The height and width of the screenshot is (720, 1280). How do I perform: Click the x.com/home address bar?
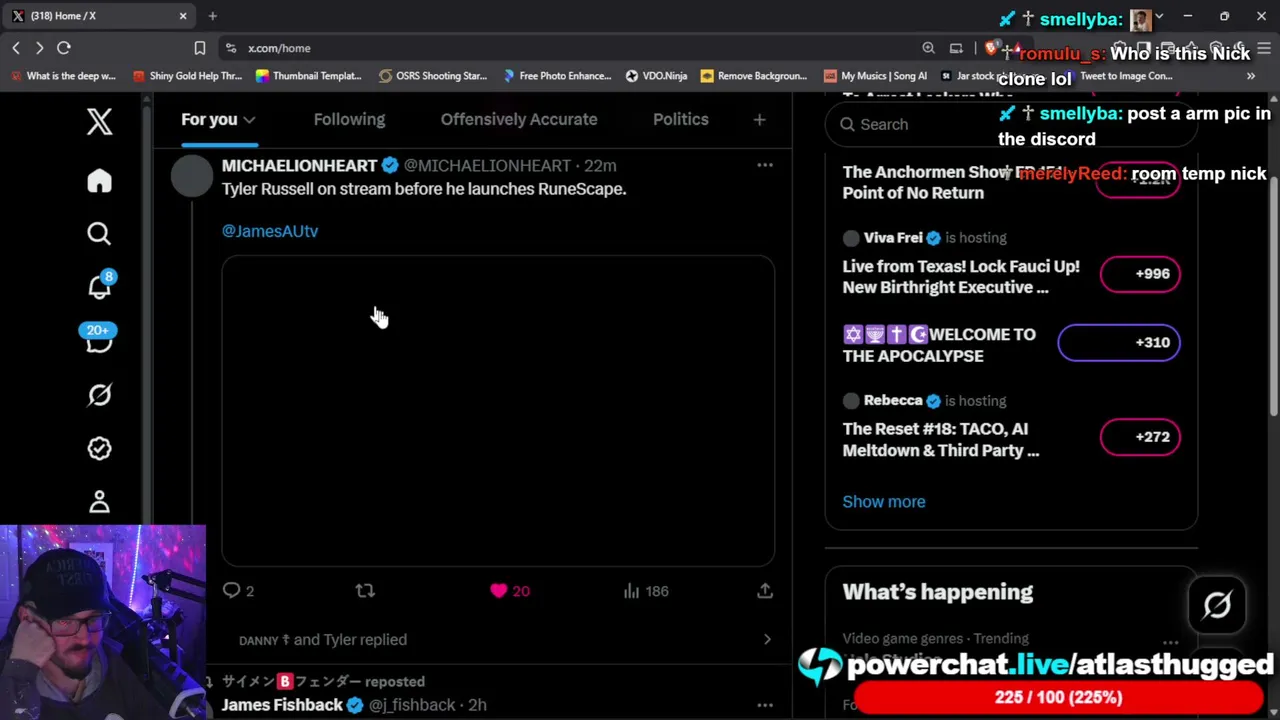coord(570,48)
